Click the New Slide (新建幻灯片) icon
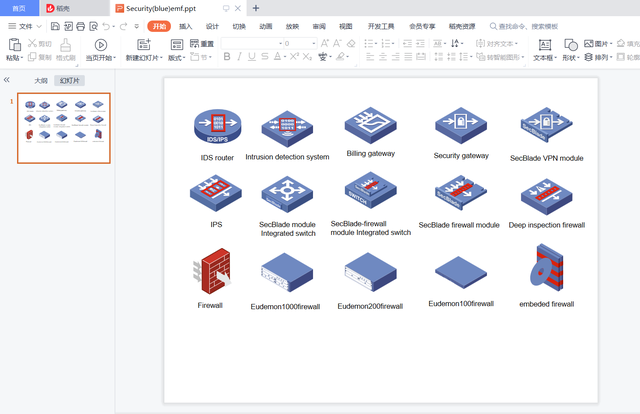The image size is (640, 414). point(144,45)
